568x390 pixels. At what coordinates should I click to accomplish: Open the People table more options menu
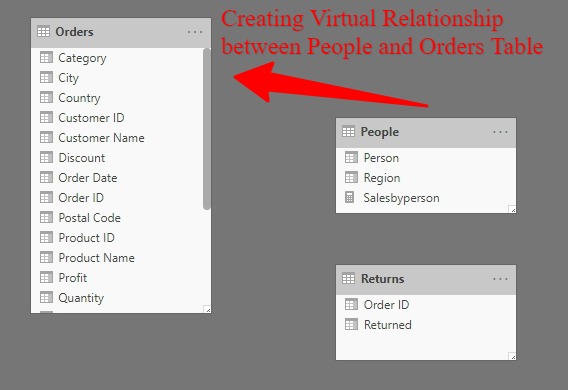(500, 132)
